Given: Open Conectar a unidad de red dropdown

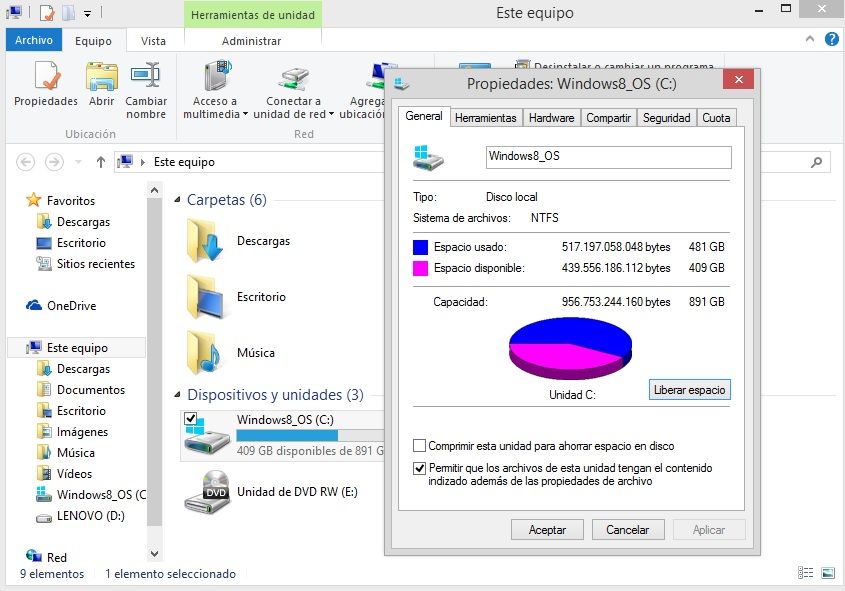Looking at the screenshot, I should [x=331, y=114].
